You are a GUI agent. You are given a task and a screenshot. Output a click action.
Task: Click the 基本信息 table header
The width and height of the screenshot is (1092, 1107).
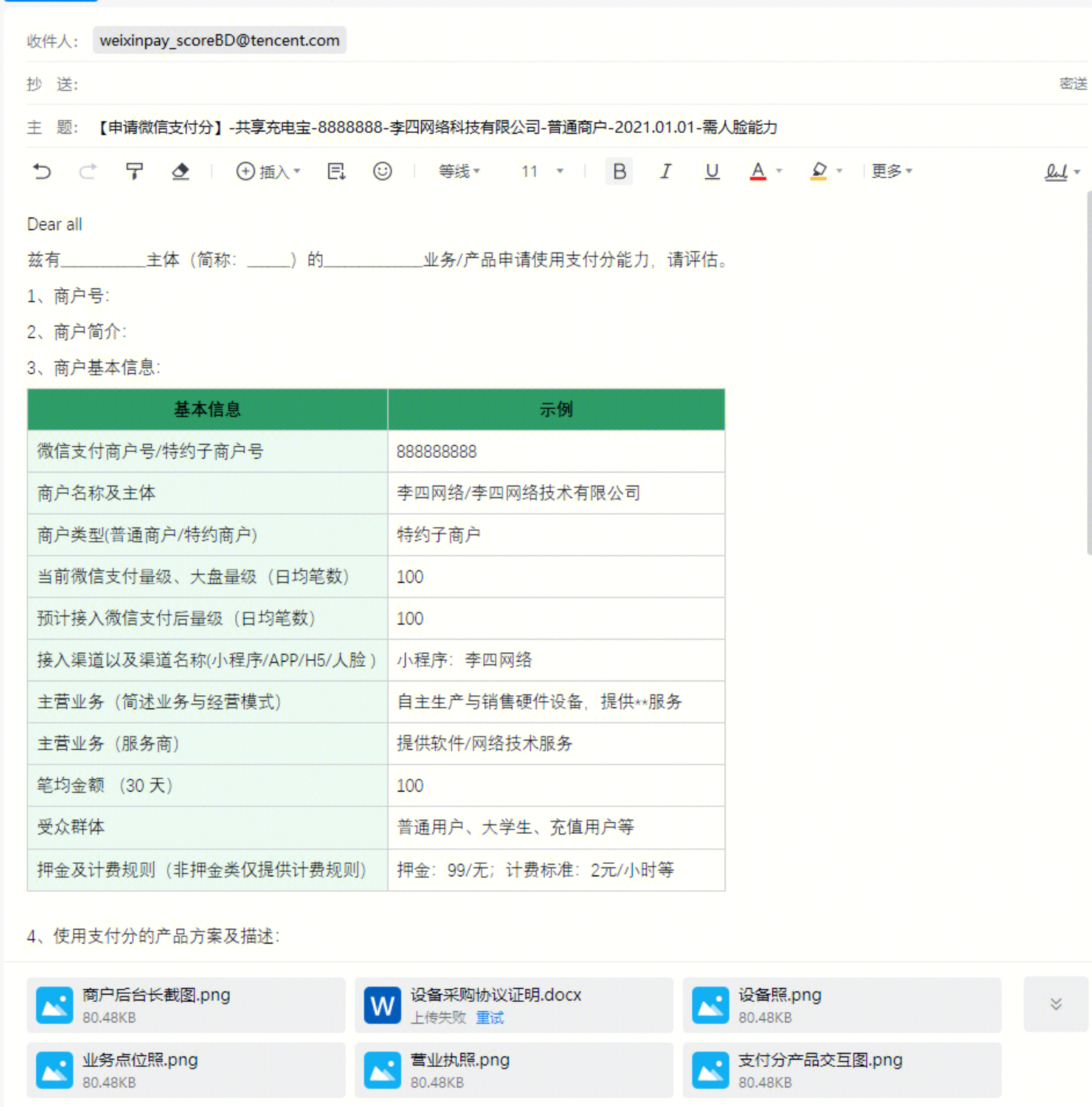click(x=207, y=410)
